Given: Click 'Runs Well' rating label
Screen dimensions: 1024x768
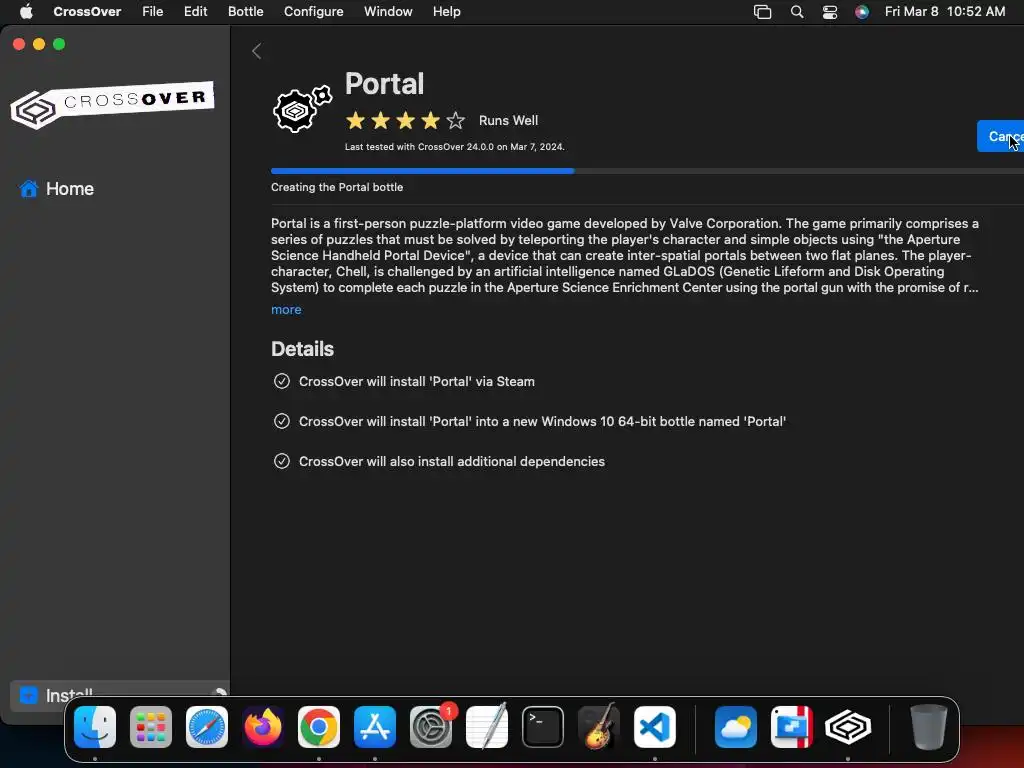Looking at the screenshot, I should [508, 121].
